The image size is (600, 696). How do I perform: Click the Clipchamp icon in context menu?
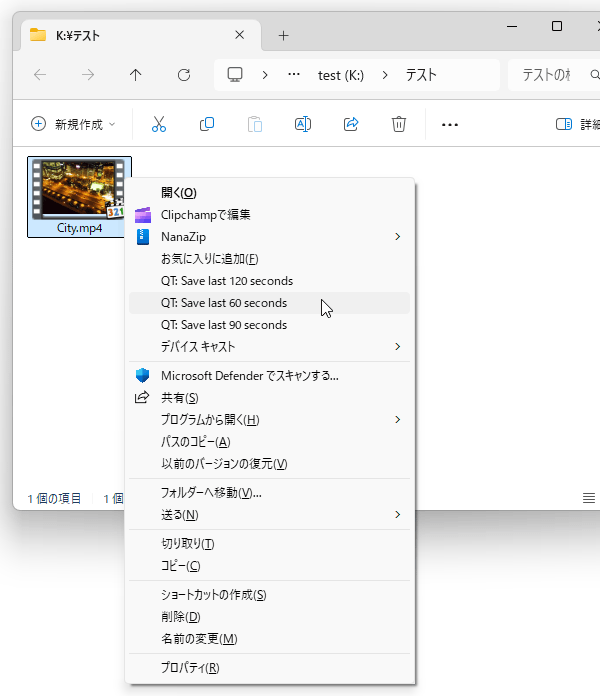coord(143,215)
